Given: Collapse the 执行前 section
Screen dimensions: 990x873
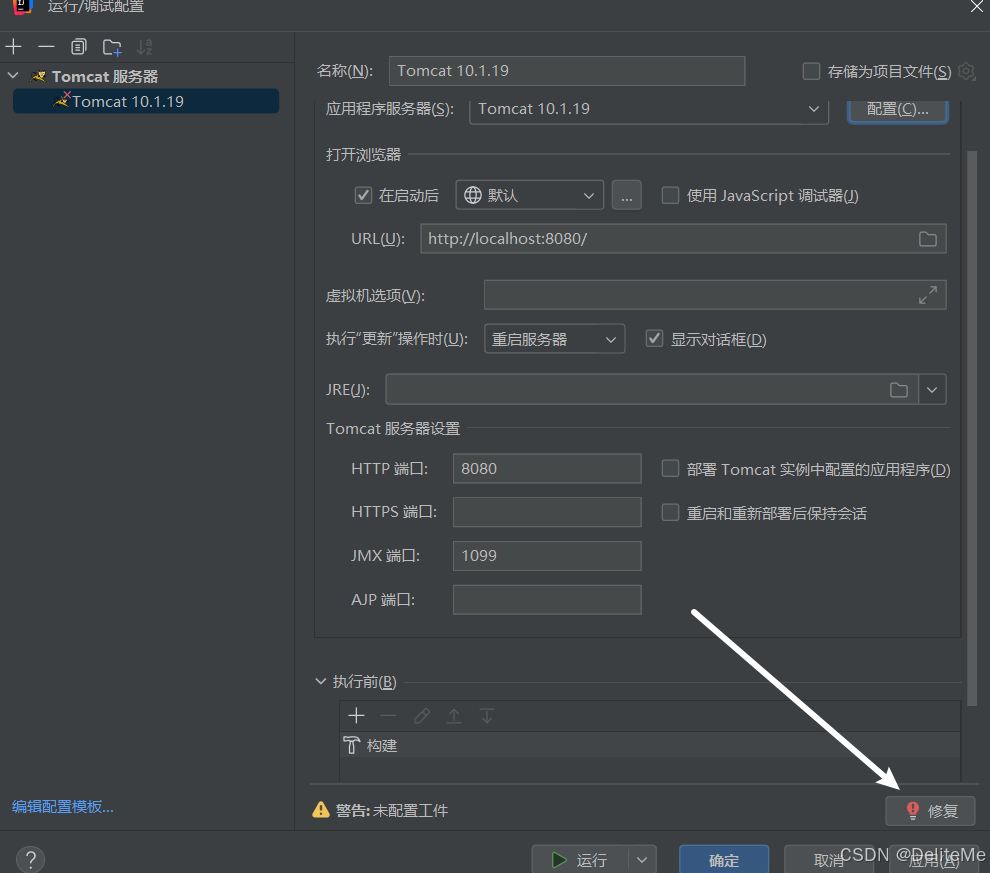Looking at the screenshot, I should (321, 682).
